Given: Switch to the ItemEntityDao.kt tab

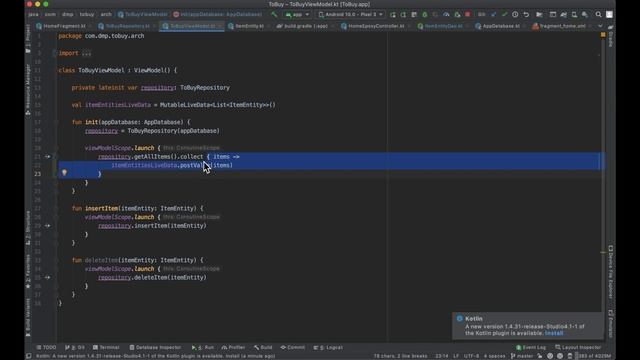Looking at the screenshot, I should click(x=441, y=26).
